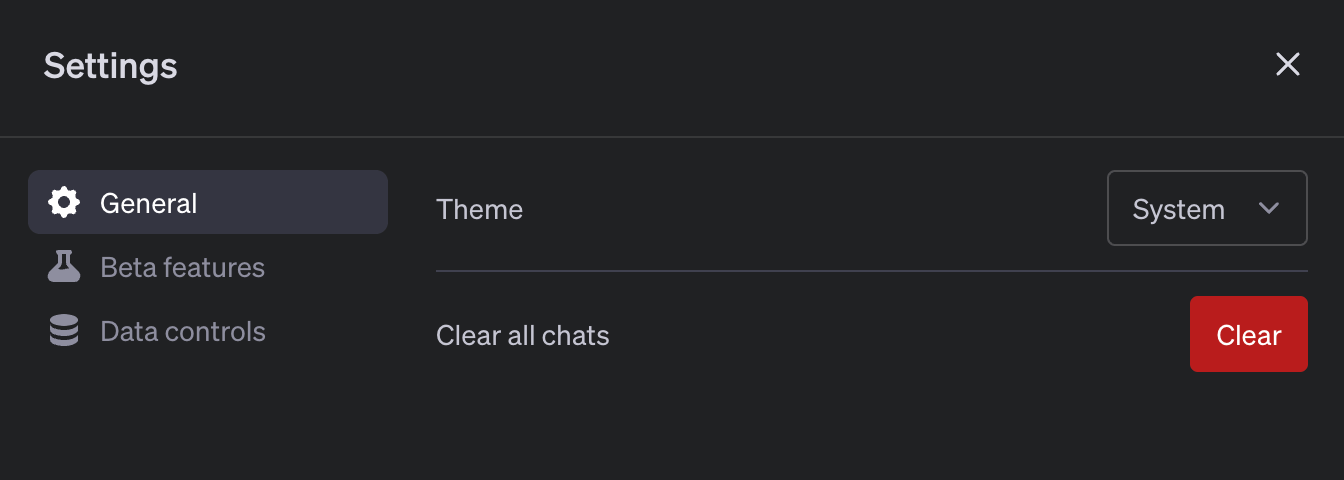Click the database stack icon for Data controls
Screen dimensions: 1344x480
click(64, 331)
